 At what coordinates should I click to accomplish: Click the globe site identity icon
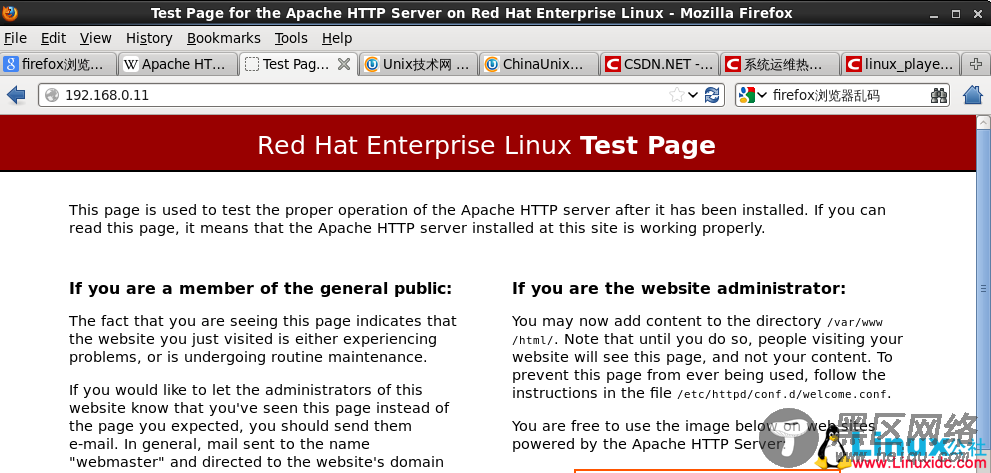tap(52, 95)
